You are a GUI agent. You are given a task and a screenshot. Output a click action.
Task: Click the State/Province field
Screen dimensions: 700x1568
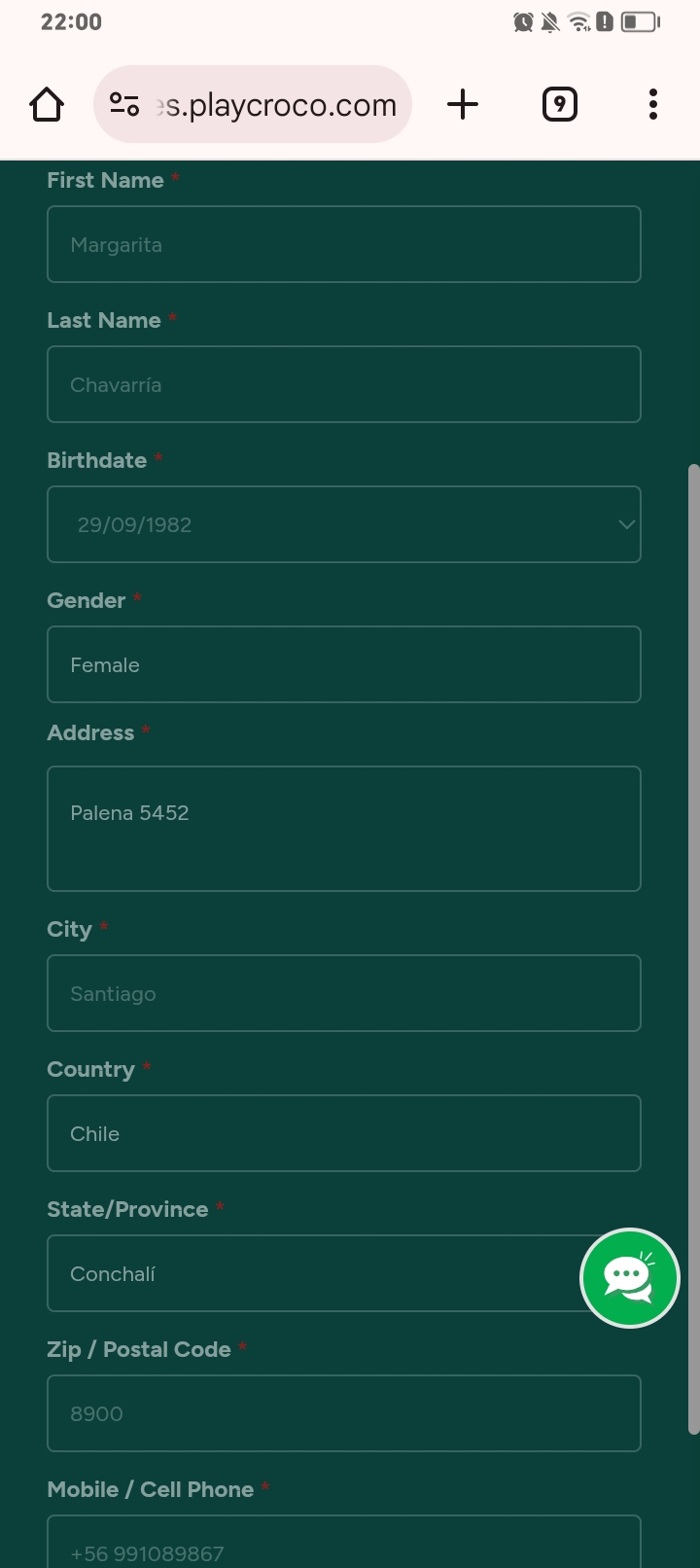[311, 1273]
